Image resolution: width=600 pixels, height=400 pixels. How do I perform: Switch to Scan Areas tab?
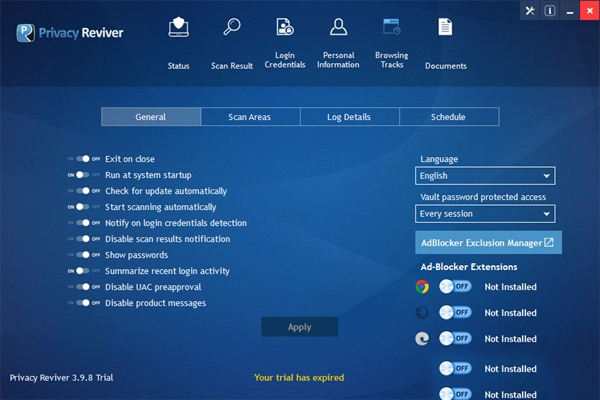tap(250, 117)
